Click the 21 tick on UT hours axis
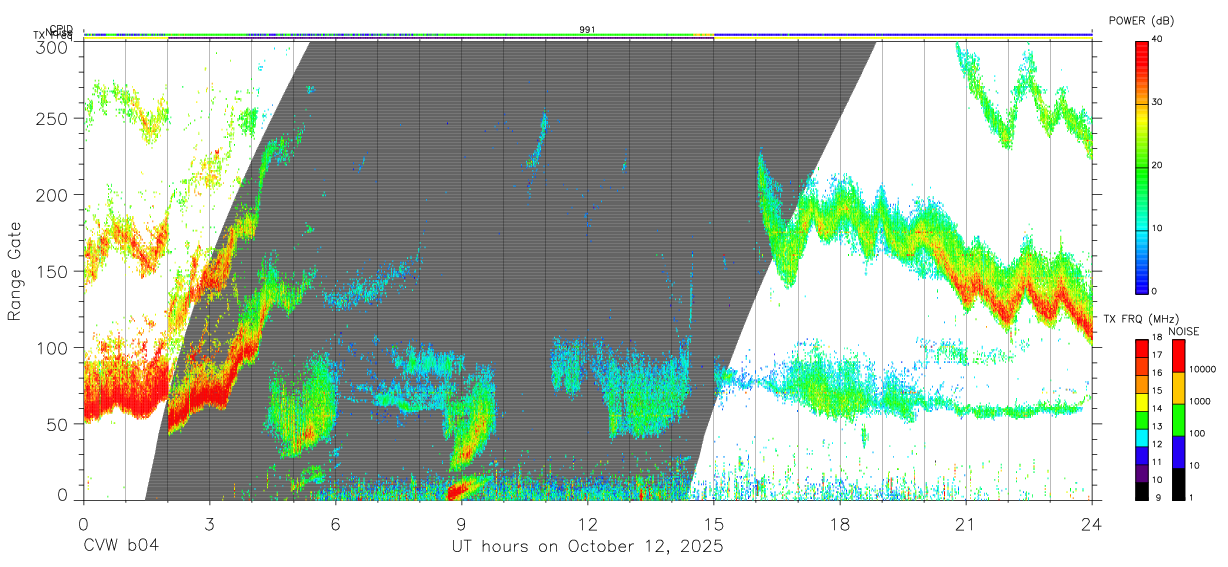This screenshot has height=567, width=1228. [966, 523]
